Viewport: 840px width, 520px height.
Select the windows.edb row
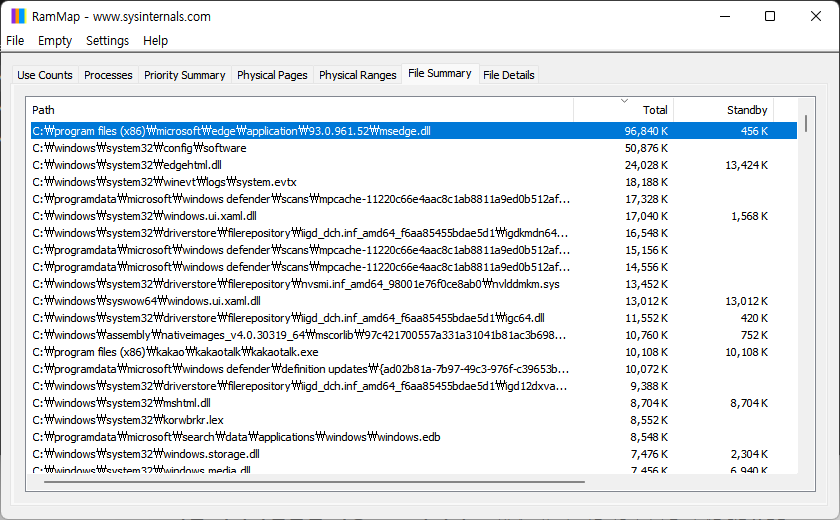414,437
